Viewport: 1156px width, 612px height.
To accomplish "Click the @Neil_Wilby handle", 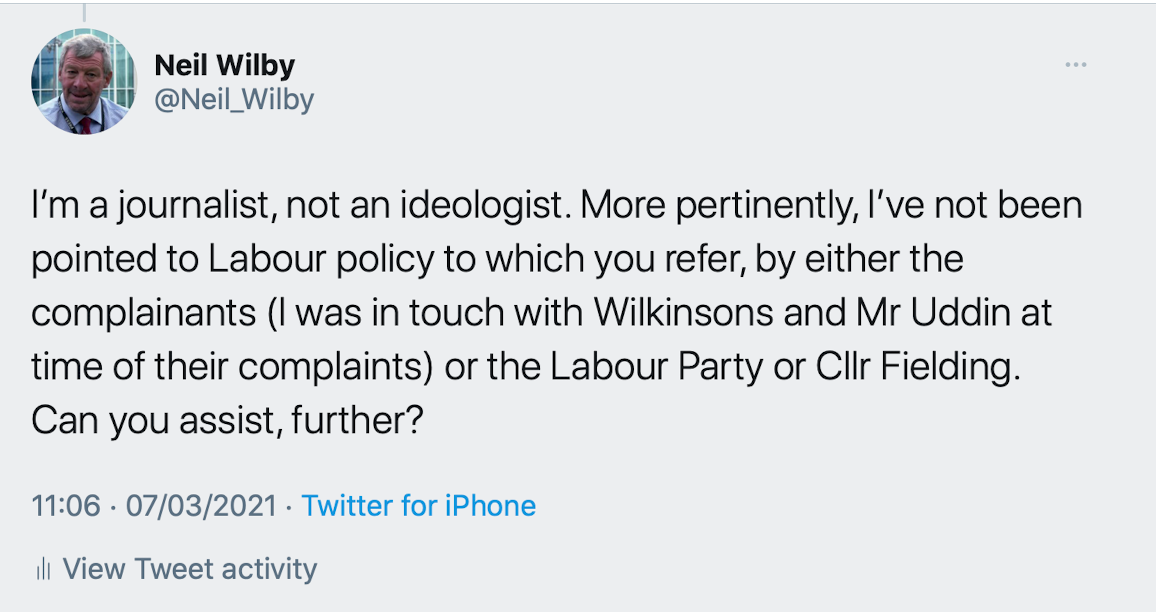I will coord(234,99).
